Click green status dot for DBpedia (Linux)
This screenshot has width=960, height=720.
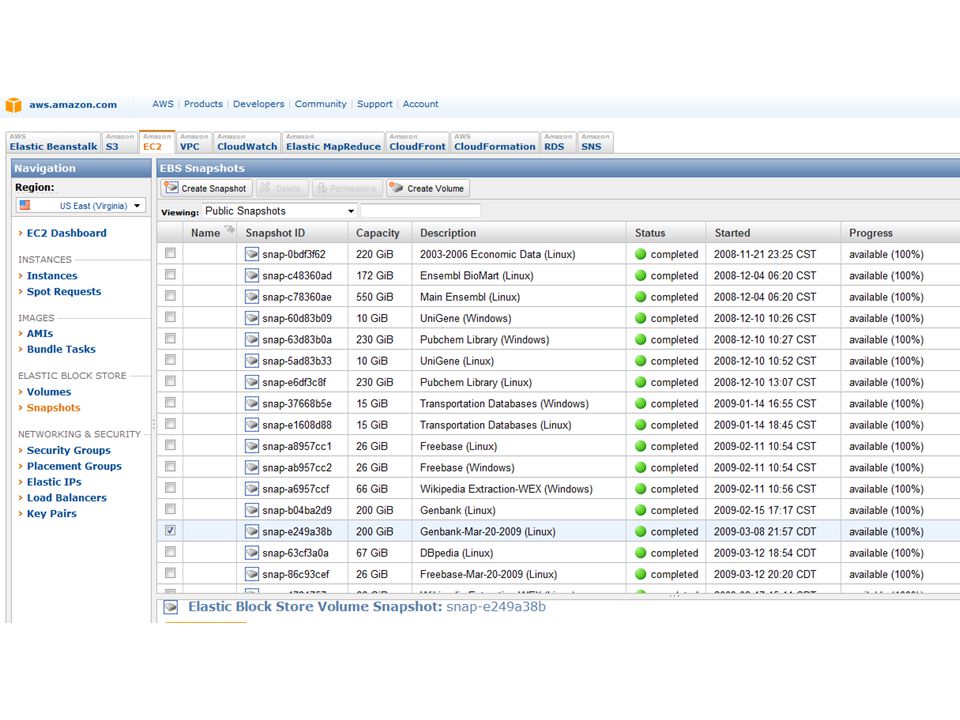point(640,553)
